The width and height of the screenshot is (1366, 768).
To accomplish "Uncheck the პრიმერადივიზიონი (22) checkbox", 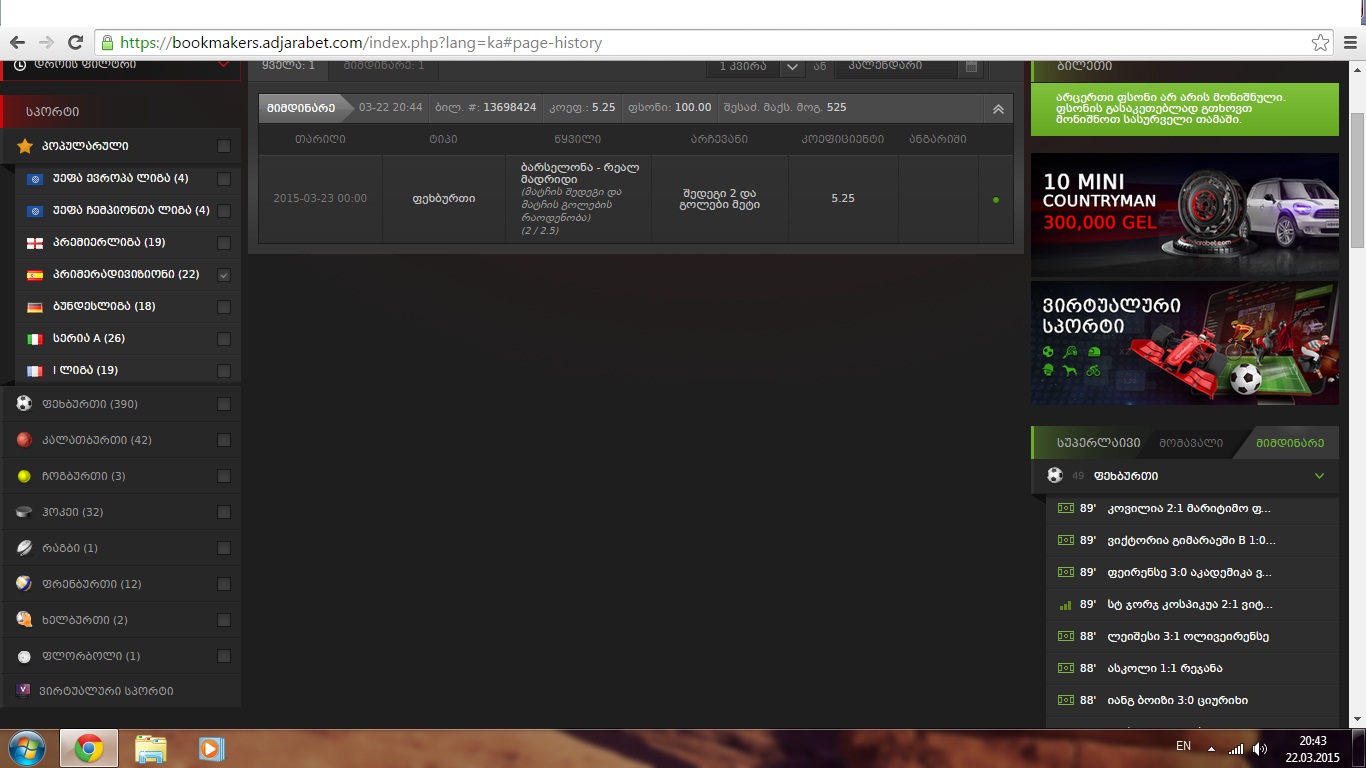I will (x=224, y=275).
